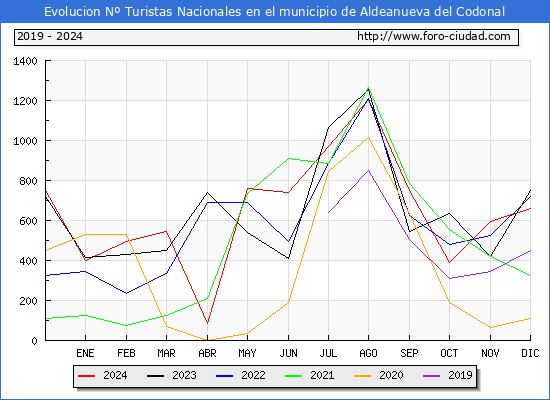Click the 2019 legend text label
Screen dimensions: 550x400
click(460, 375)
